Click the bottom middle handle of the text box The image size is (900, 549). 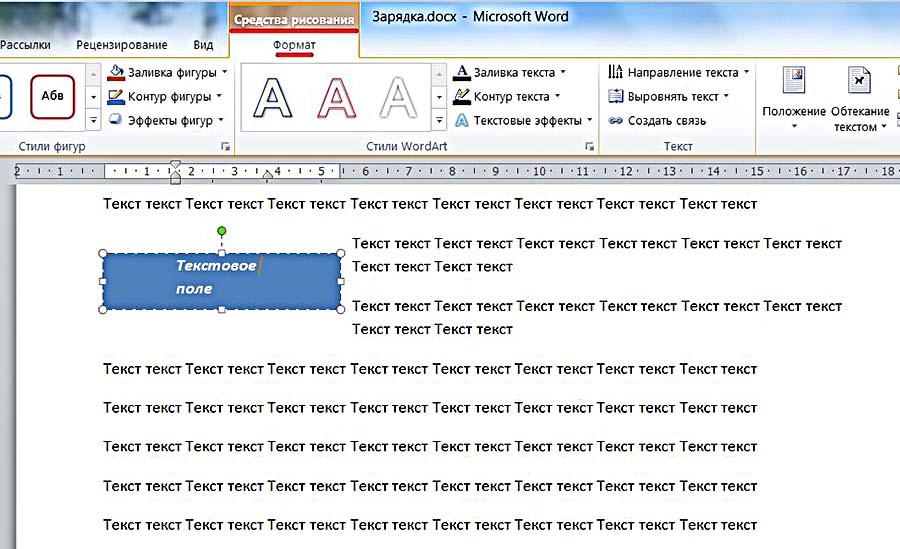(x=222, y=310)
